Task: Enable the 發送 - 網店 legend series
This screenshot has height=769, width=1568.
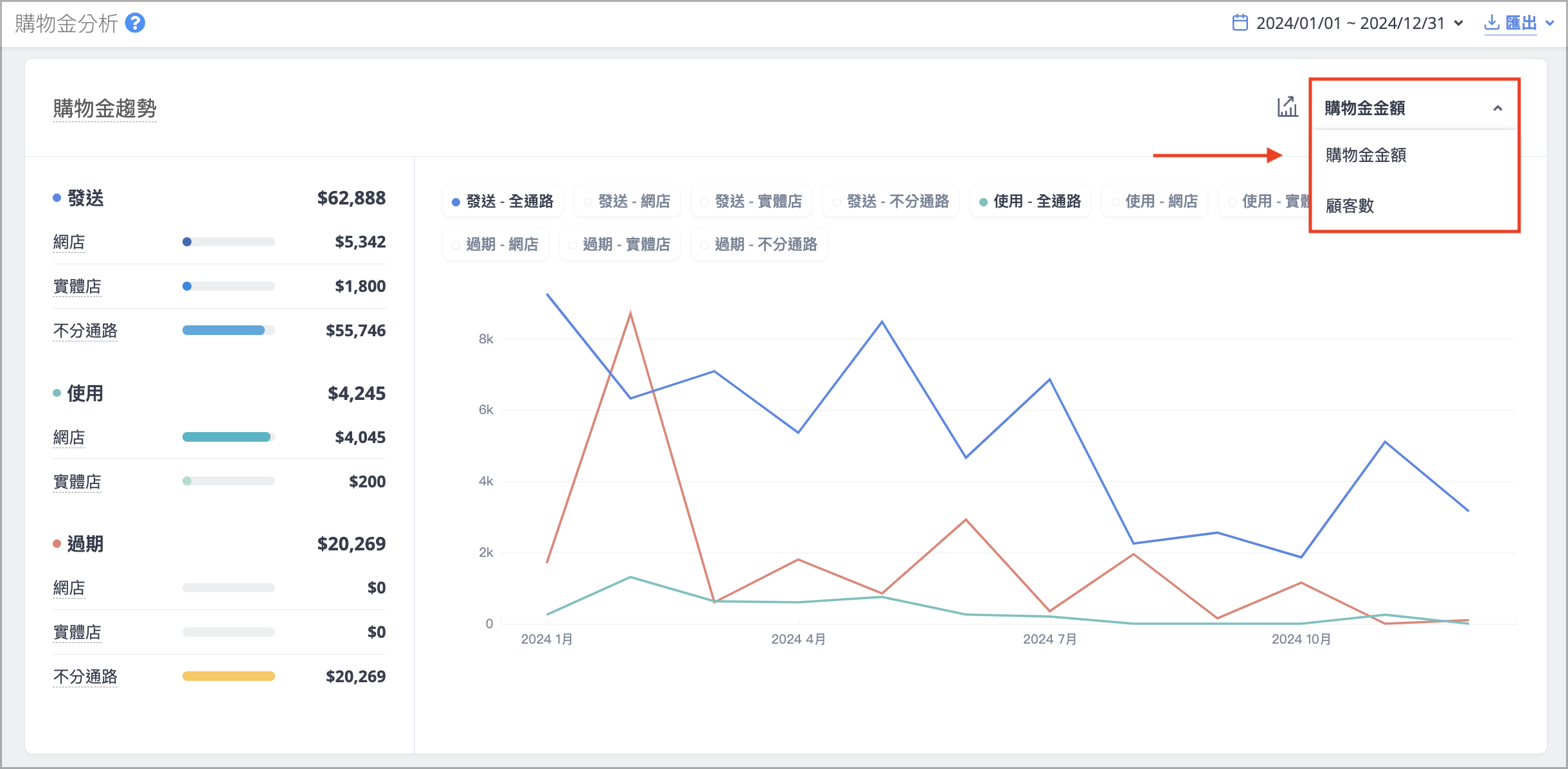Action: [x=627, y=201]
